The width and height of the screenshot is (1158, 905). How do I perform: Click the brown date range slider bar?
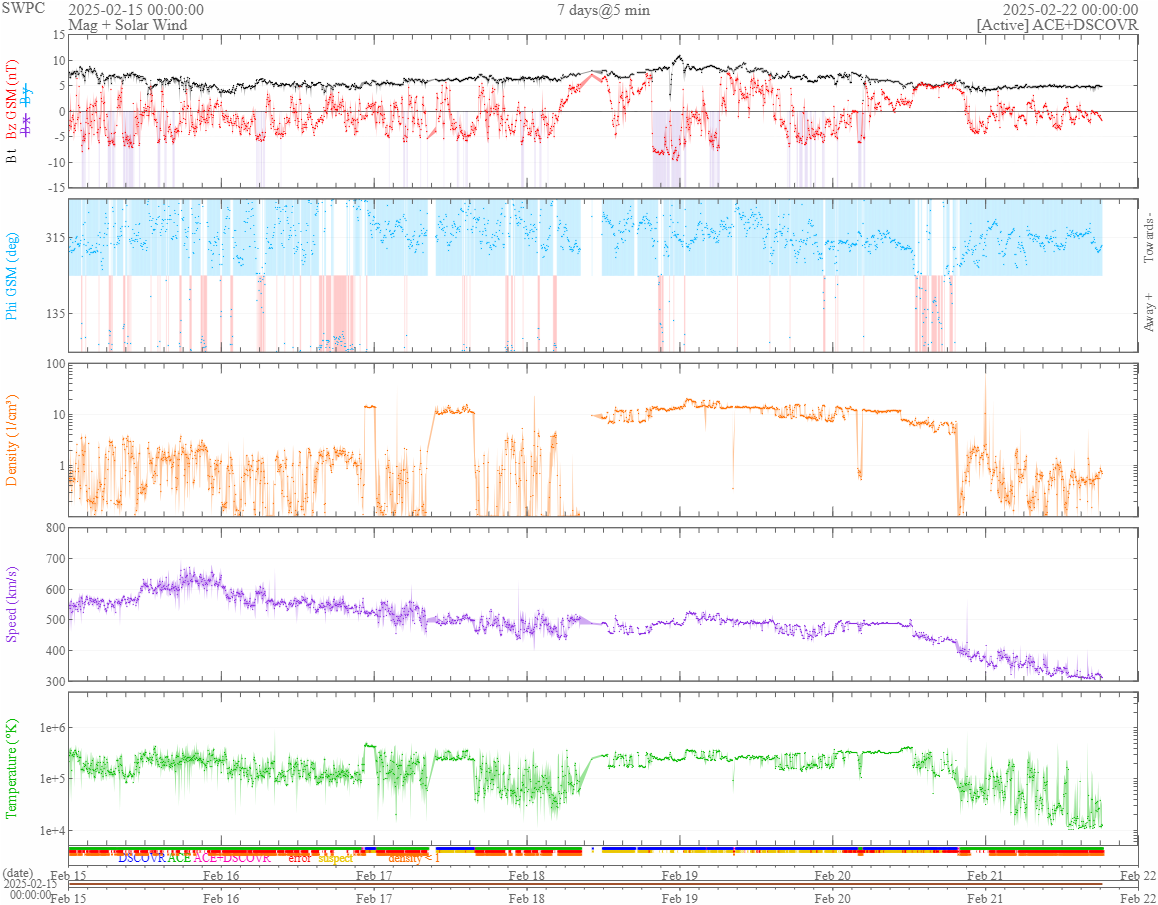click(585, 884)
